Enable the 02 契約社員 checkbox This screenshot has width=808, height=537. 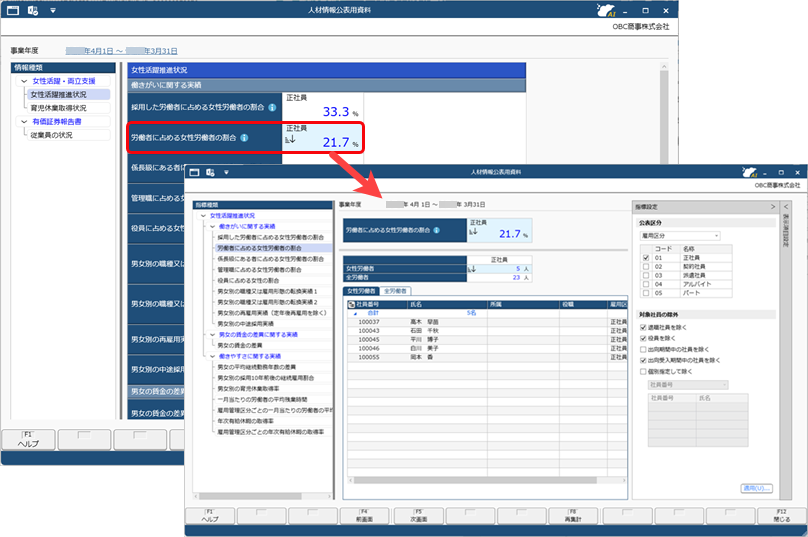coord(646,267)
